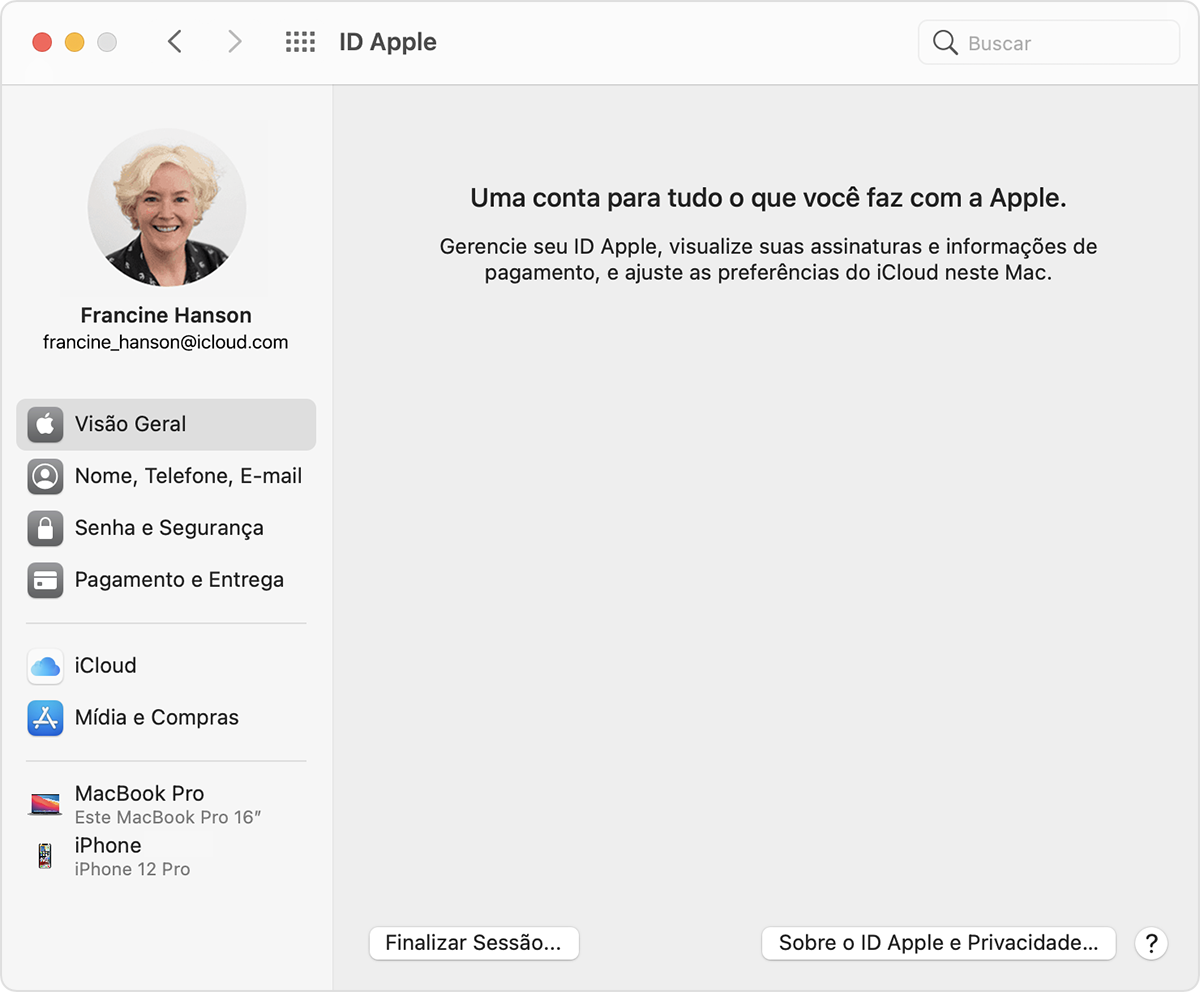Click the magnifying glass search icon
1200x992 pixels.
945,43
